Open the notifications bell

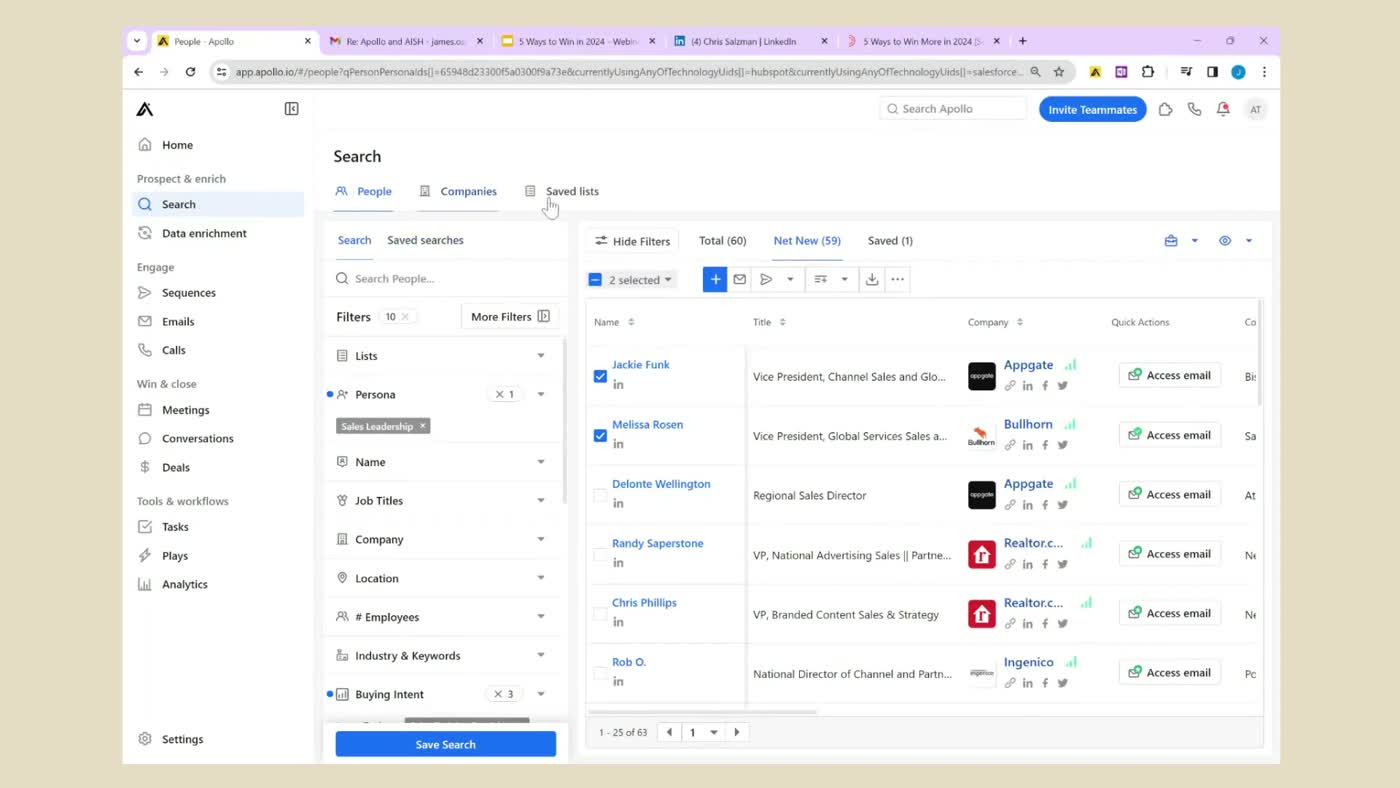point(1223,109)
